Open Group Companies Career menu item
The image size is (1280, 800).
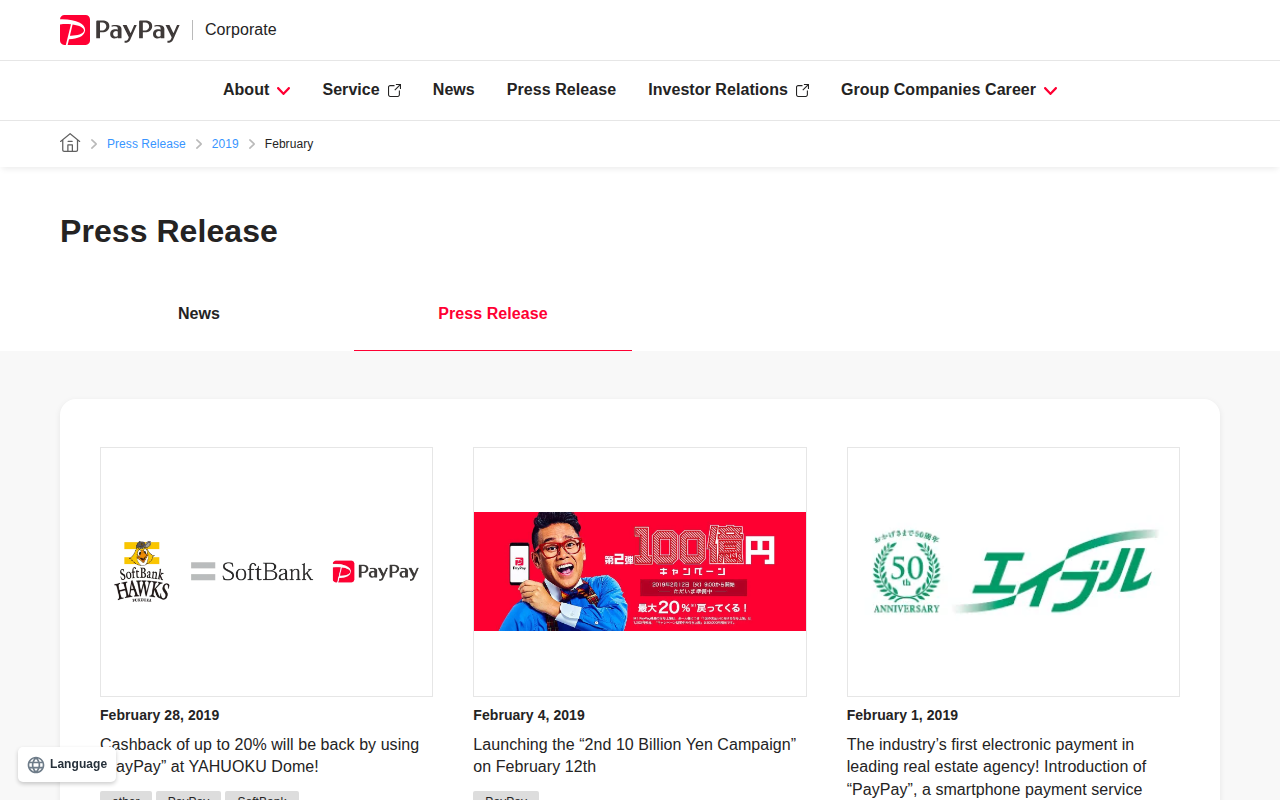point(938,90)
